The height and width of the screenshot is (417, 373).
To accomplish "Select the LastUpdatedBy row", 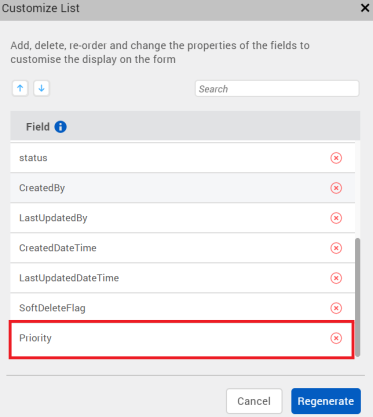I will pyautogui.click(x=182, y=218).
